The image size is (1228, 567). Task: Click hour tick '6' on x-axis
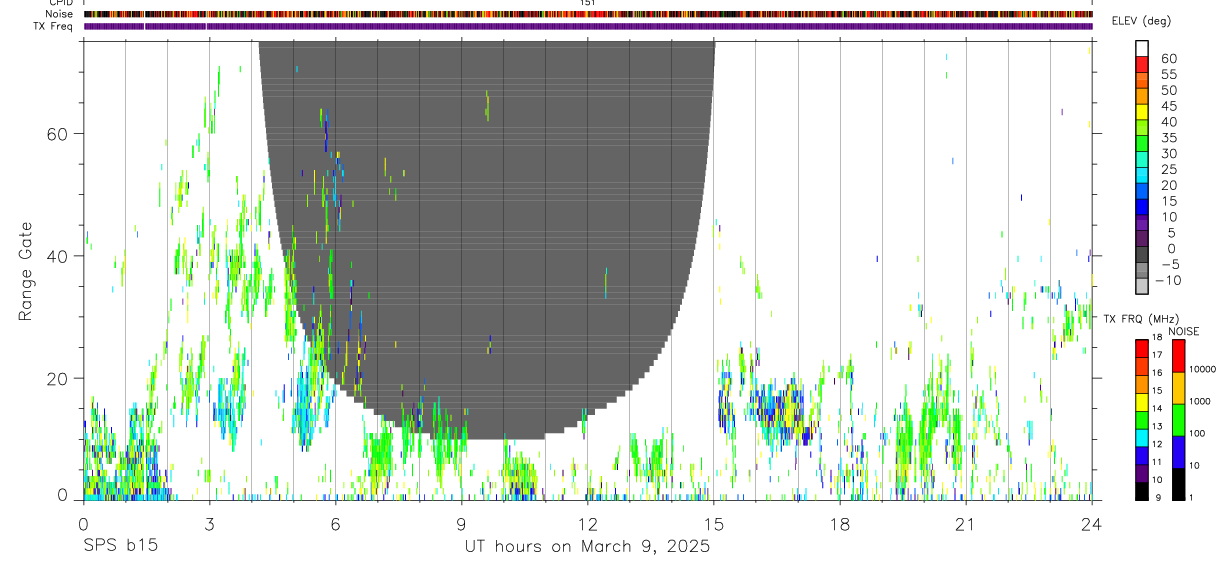[335, 524]
